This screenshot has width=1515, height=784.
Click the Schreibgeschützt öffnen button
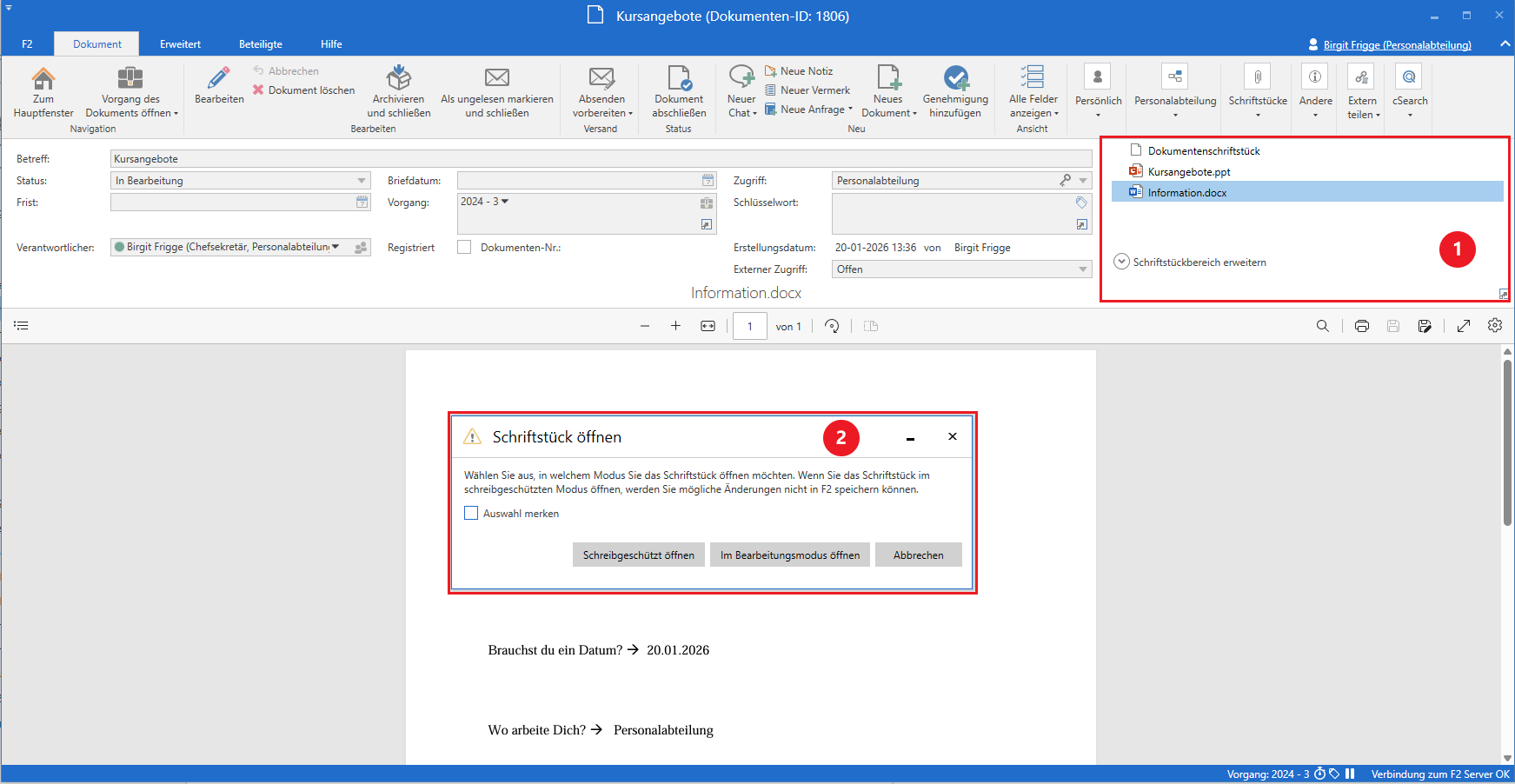pyautogui.click(x=638, y=555)
